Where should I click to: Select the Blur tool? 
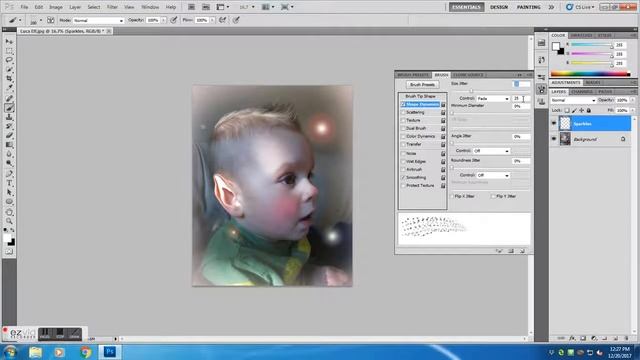(9, 154)
